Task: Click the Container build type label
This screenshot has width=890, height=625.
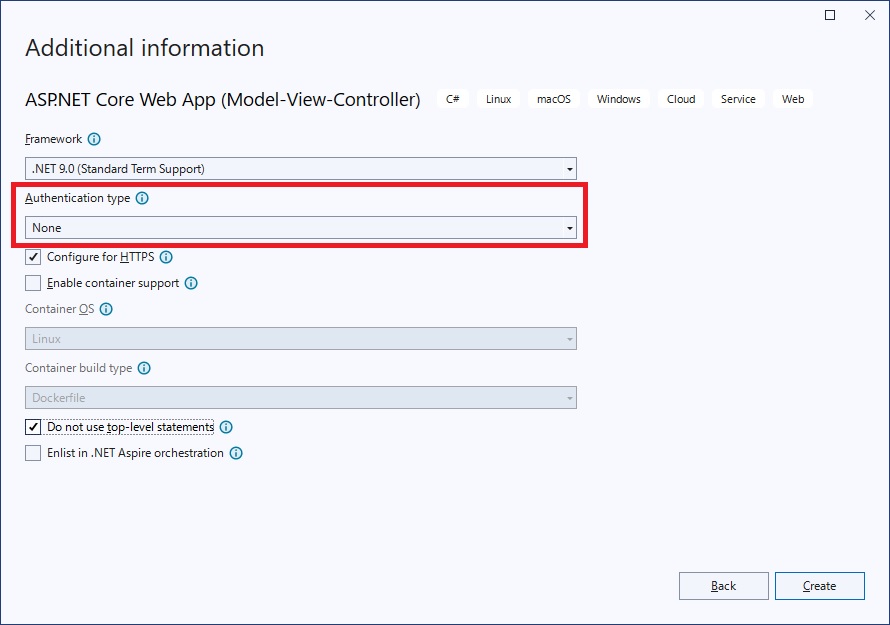Action: pyautogui.click(x=78, y=368)
